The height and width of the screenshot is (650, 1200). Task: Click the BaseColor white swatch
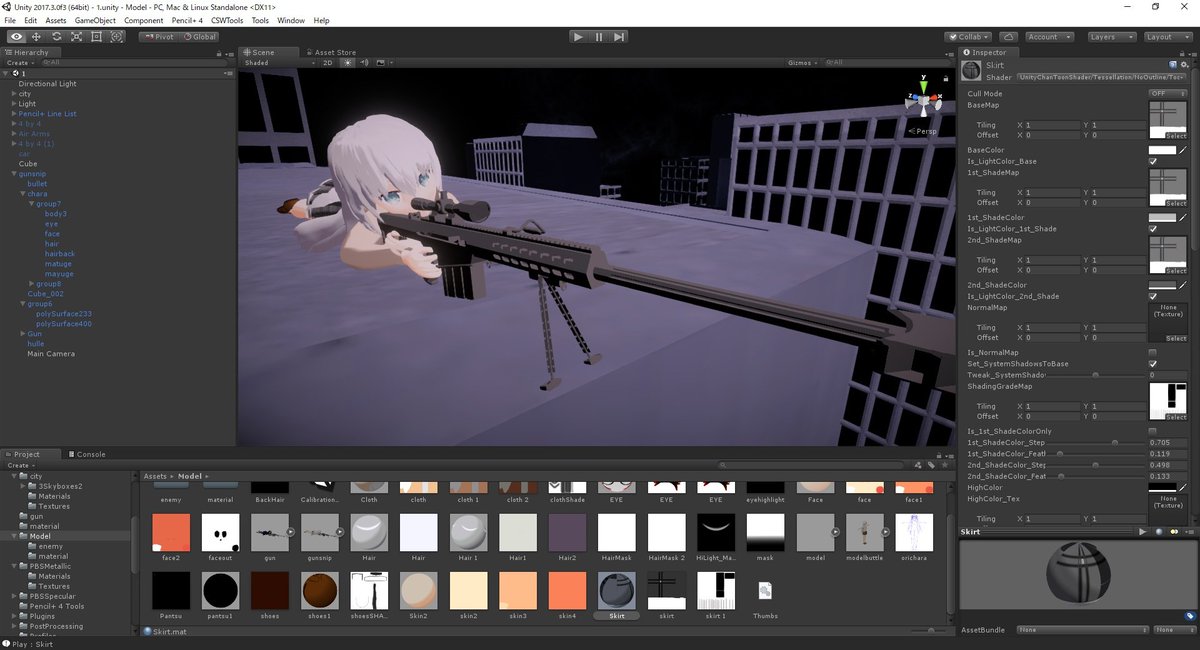click(x=1162, y=150)
